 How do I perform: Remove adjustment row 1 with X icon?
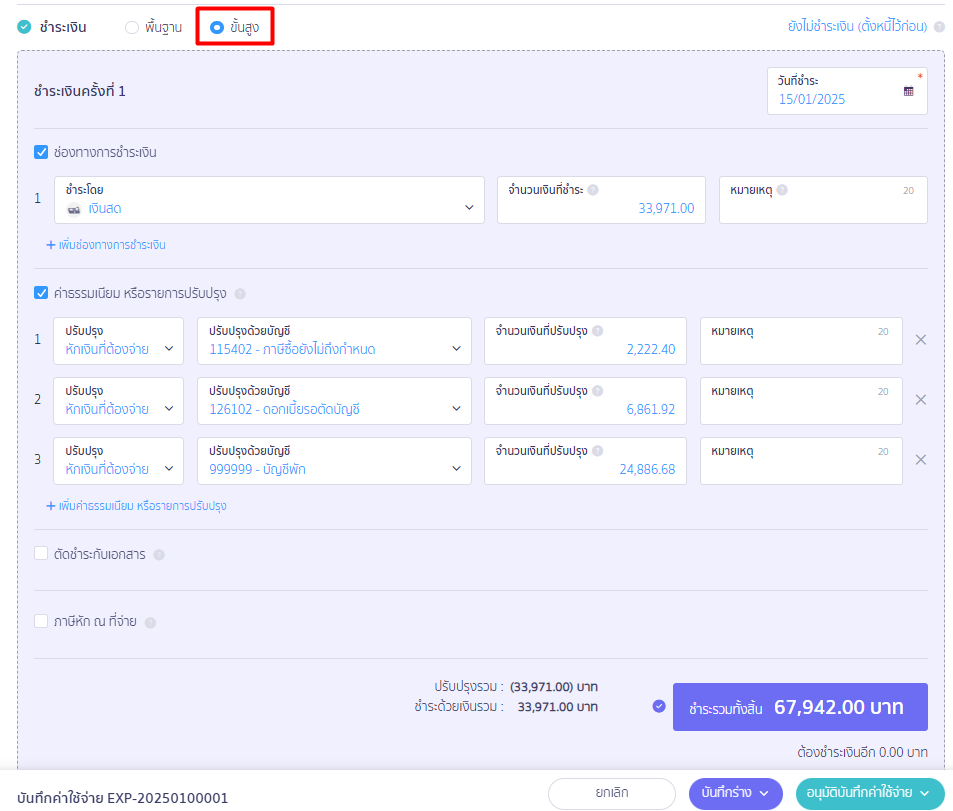point(921,340)
